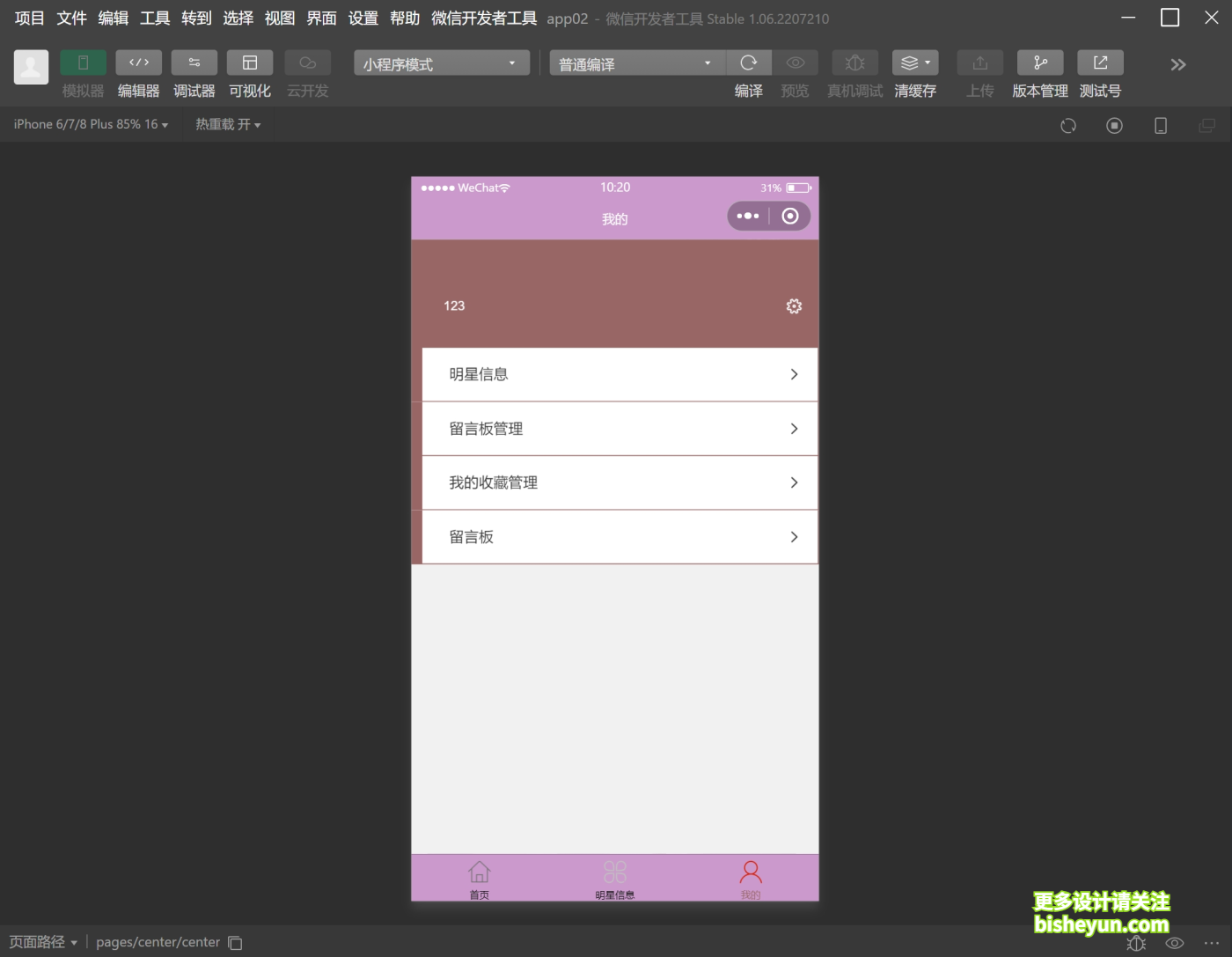This screenshot has height=957, width=1232.
Task: Open the 普通编译 compile mode dropdown
Action: [635, 63]
